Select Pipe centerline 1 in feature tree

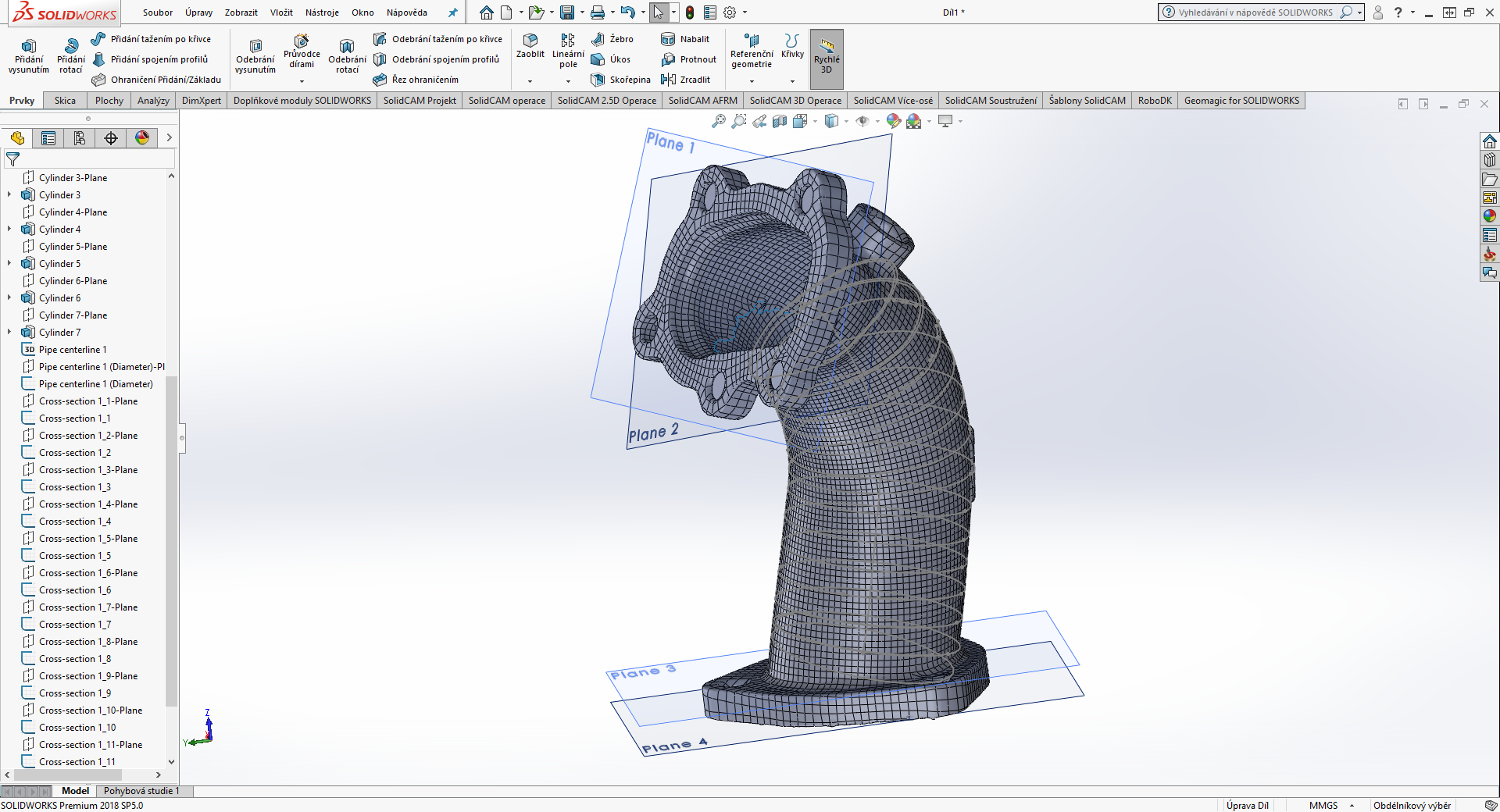click(73, 350)
